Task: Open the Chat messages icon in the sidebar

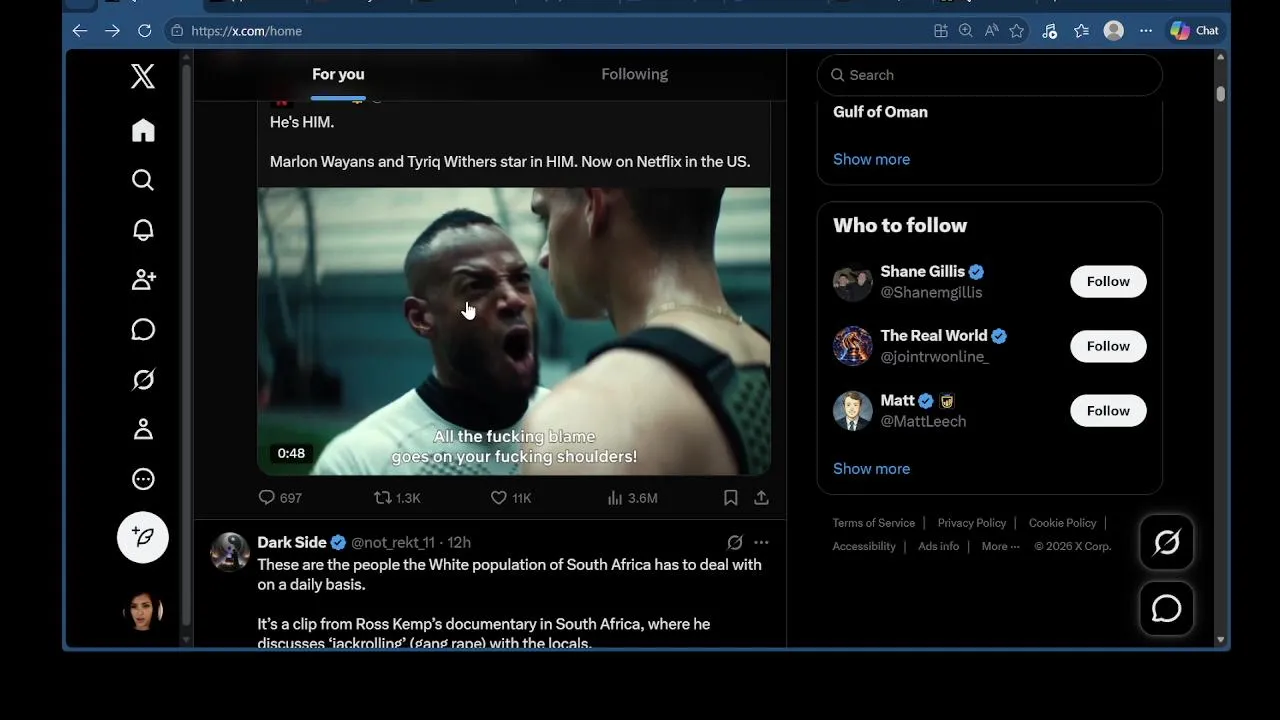Action: [143, 330]
